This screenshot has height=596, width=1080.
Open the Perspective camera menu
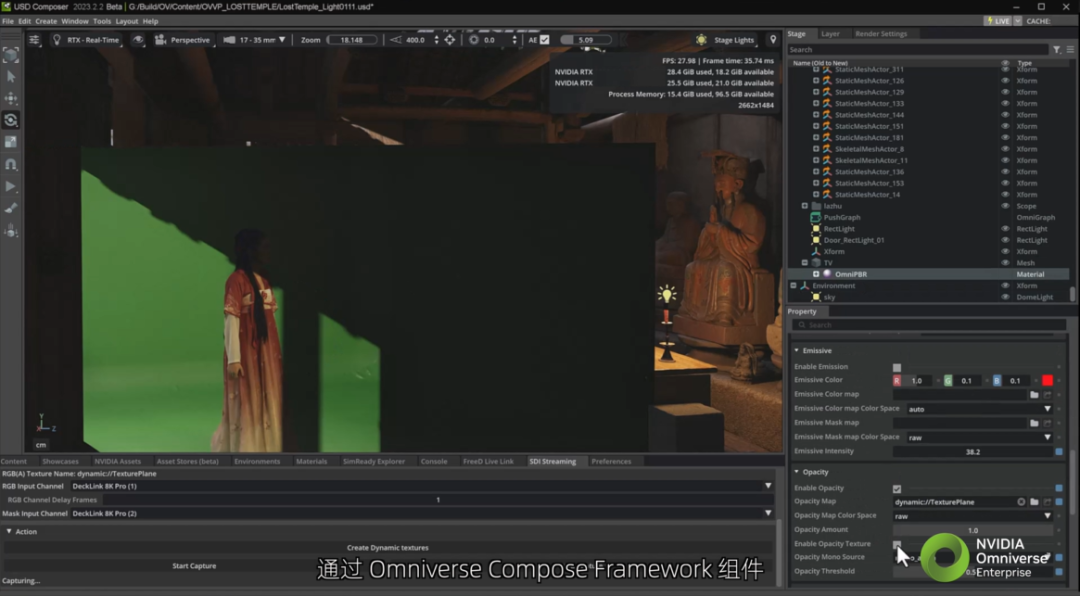click(183, 40)
